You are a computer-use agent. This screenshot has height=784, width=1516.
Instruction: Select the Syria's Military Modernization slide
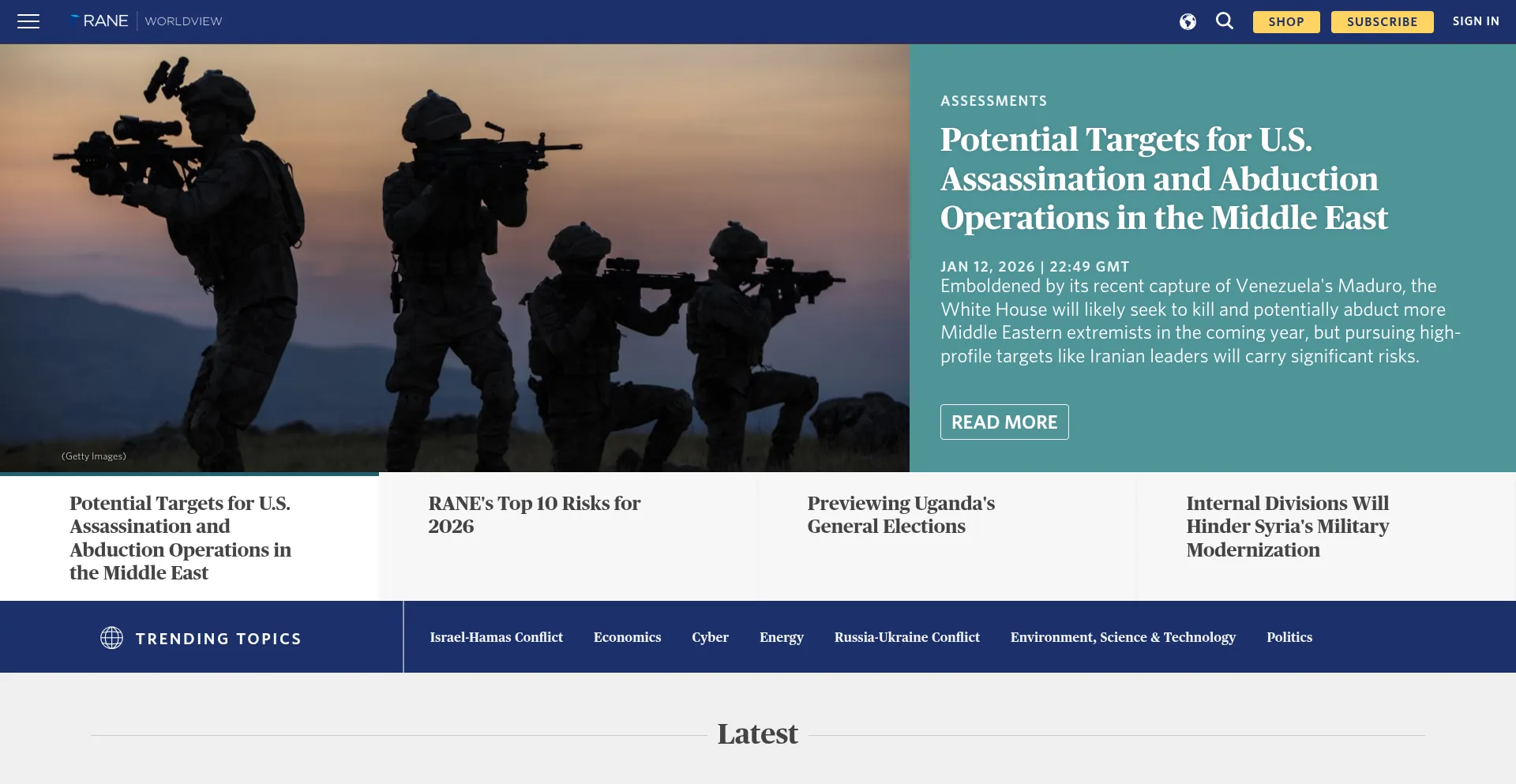click(1287, 526)
